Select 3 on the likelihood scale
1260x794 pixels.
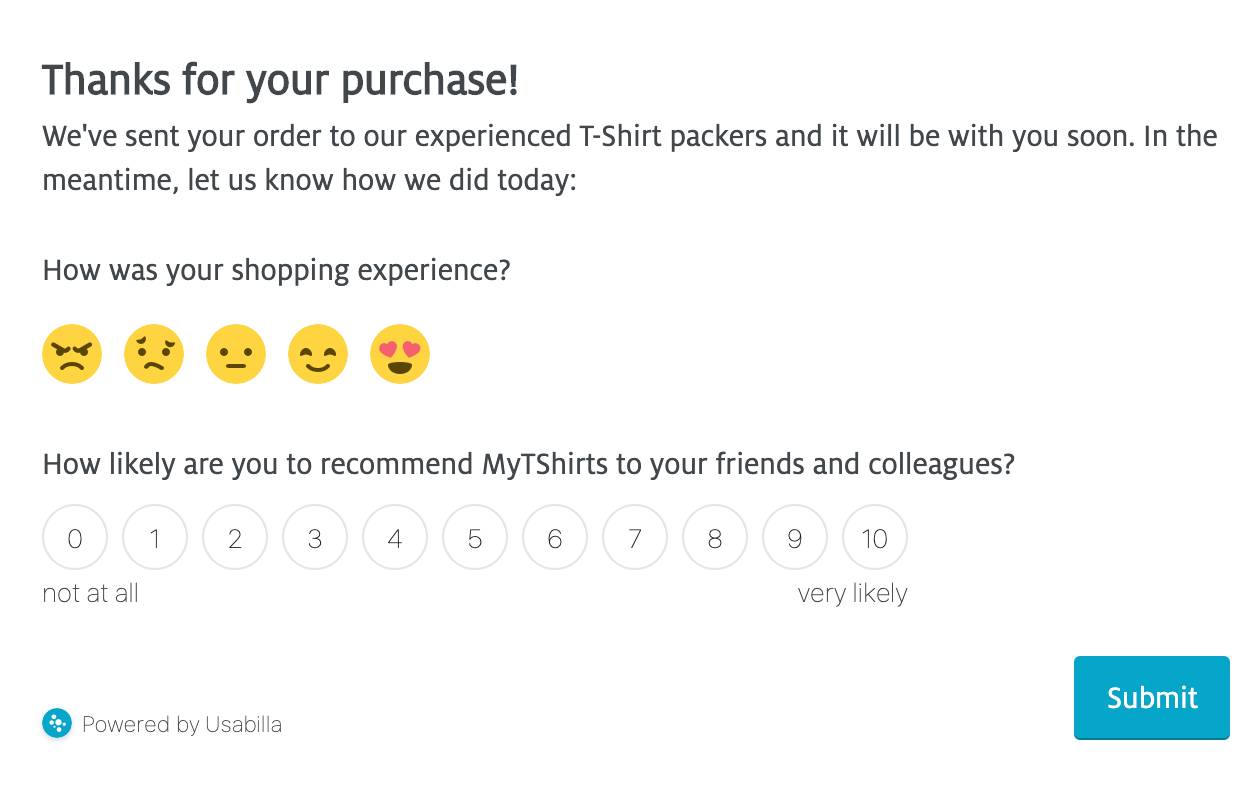point(315,538)
